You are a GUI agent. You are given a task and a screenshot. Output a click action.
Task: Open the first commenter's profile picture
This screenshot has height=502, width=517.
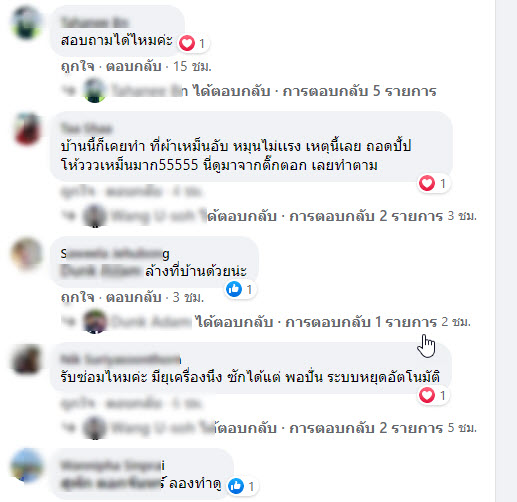coord(26,23)
